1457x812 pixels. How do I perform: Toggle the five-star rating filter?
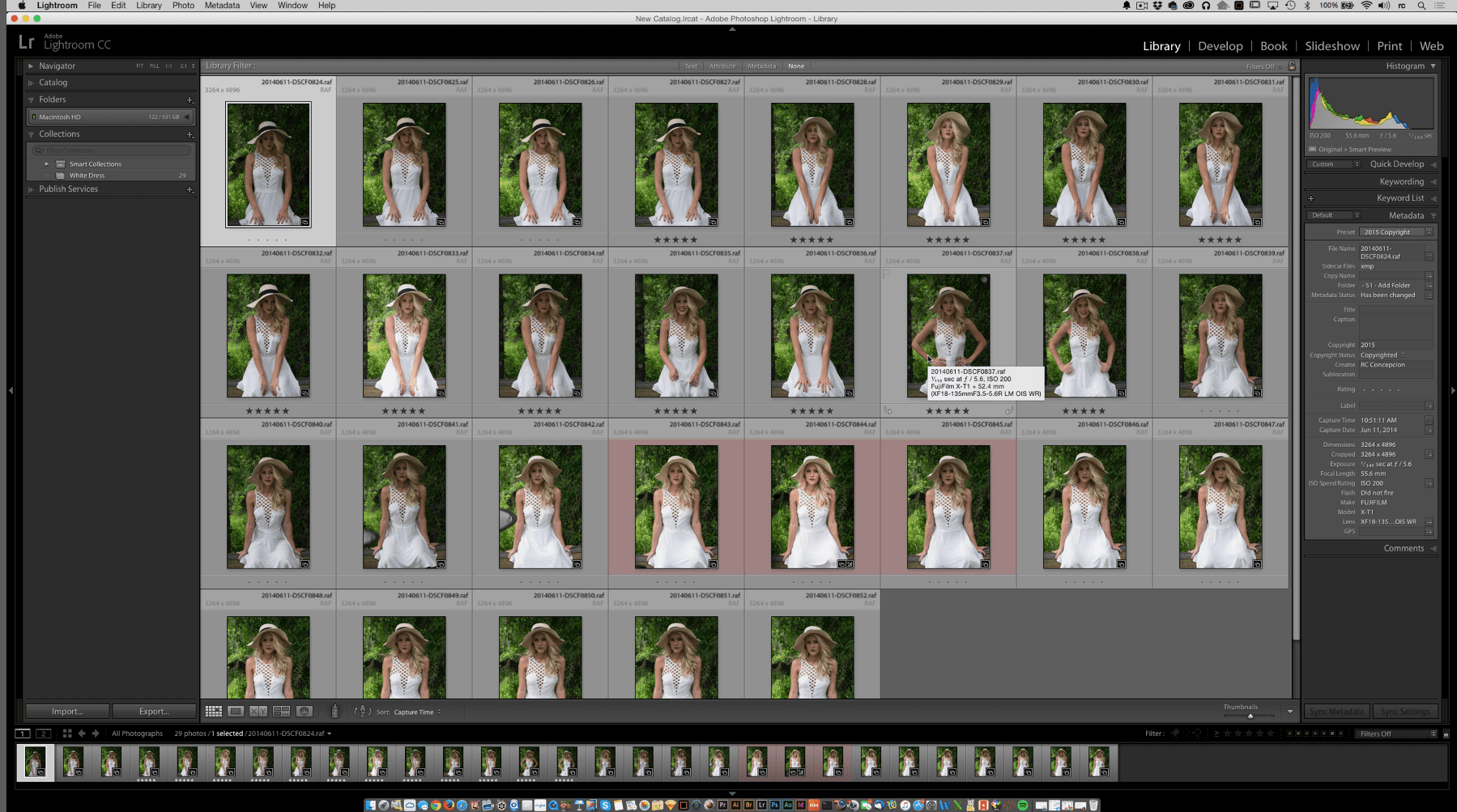1270,733
